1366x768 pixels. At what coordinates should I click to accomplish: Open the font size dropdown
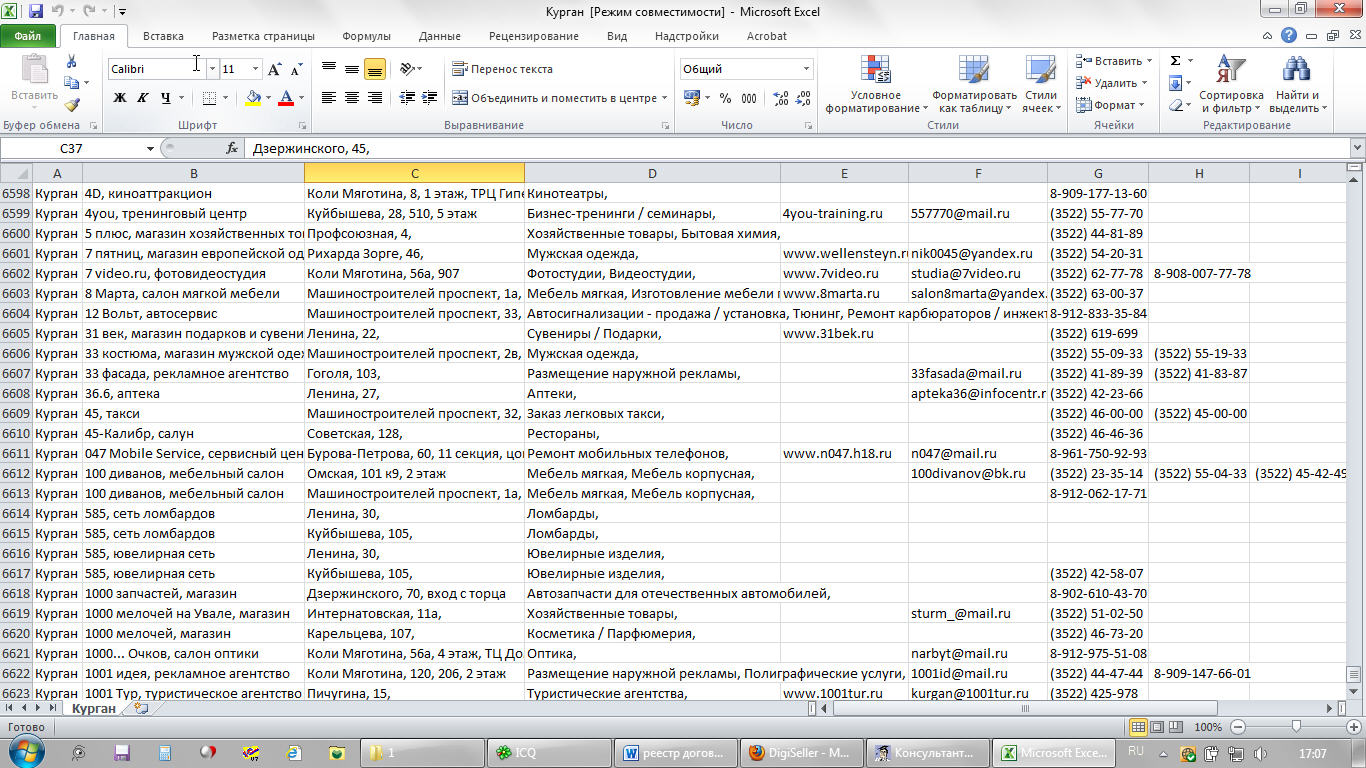256,69
